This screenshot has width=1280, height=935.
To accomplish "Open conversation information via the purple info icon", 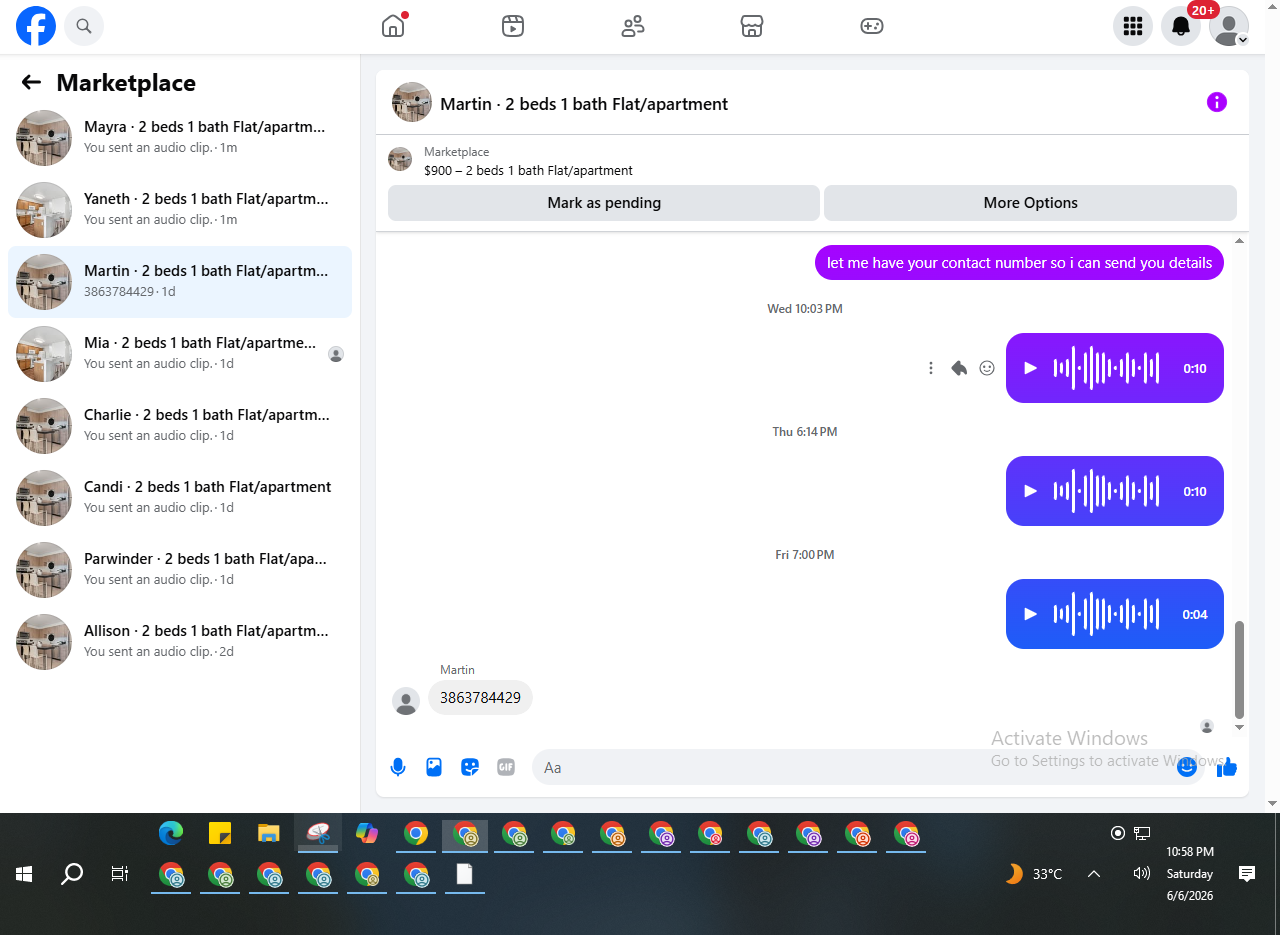I will 1217,102.
